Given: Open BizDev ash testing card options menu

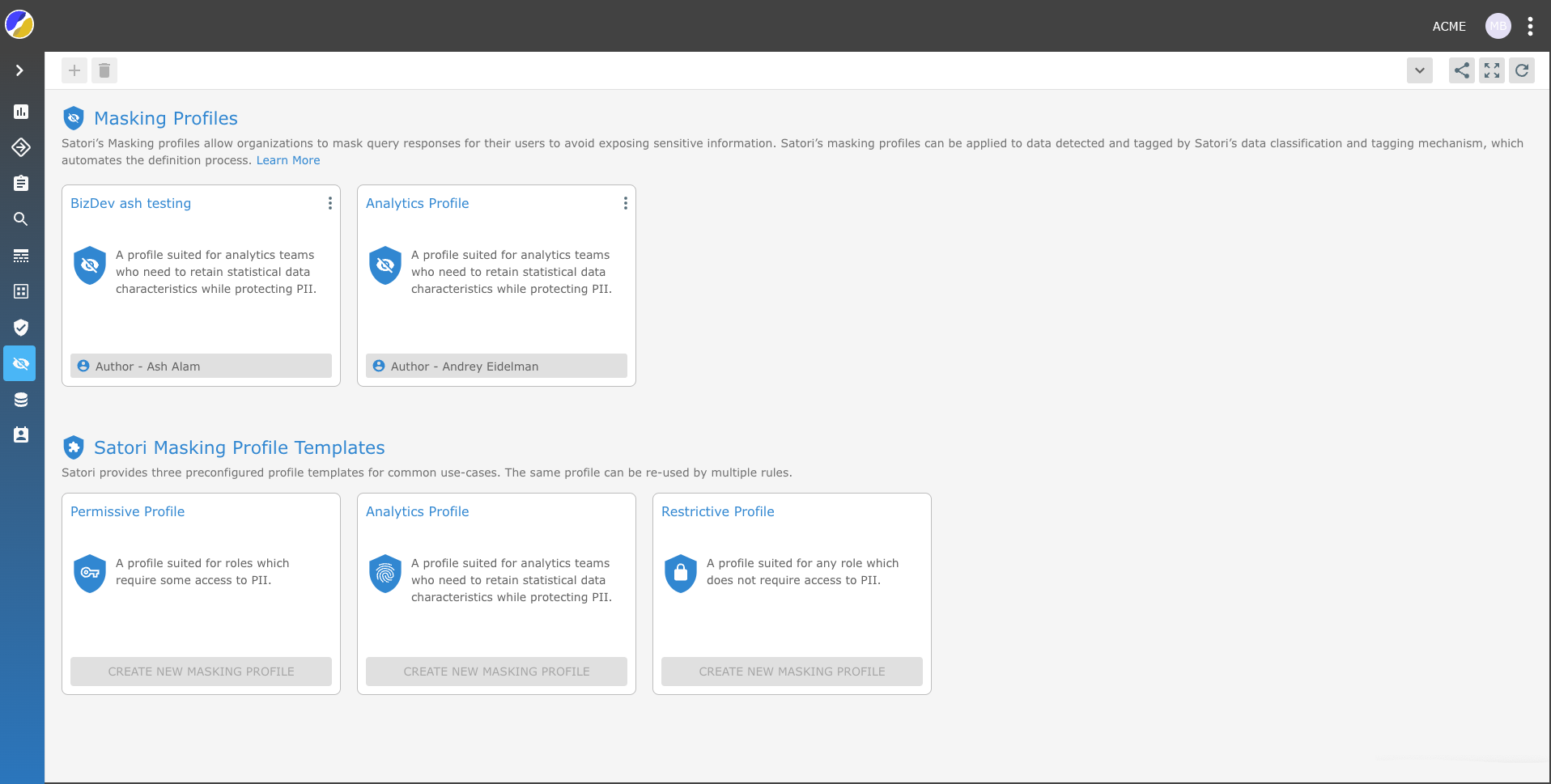Looking at the screenshot, I should pyautogui.click(x=329, y=203).
